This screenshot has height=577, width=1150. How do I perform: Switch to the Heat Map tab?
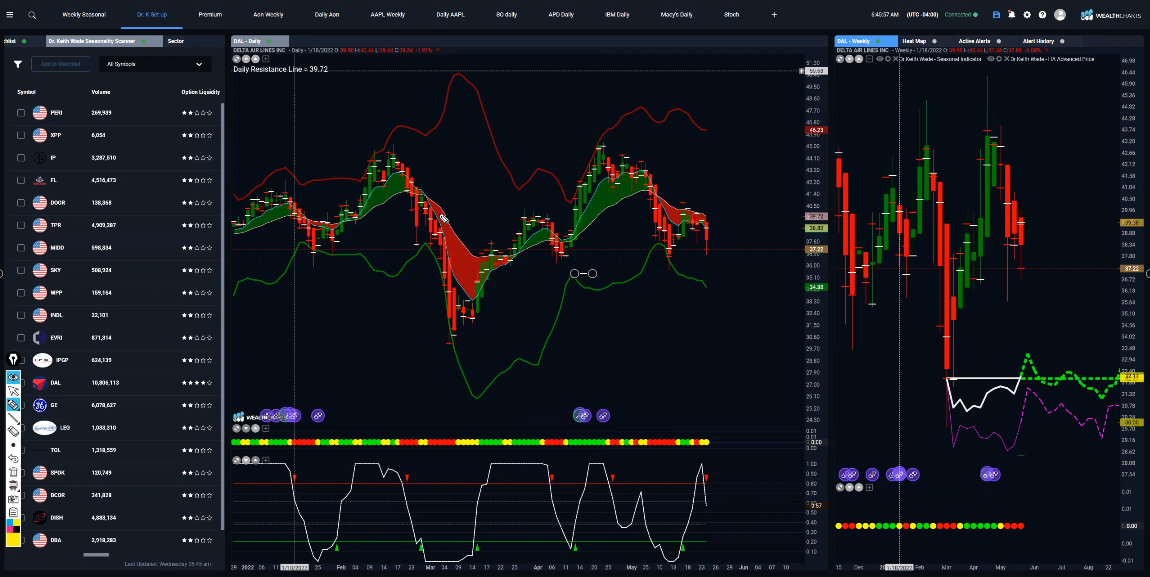pyautogui.click(x=914, y=41)
